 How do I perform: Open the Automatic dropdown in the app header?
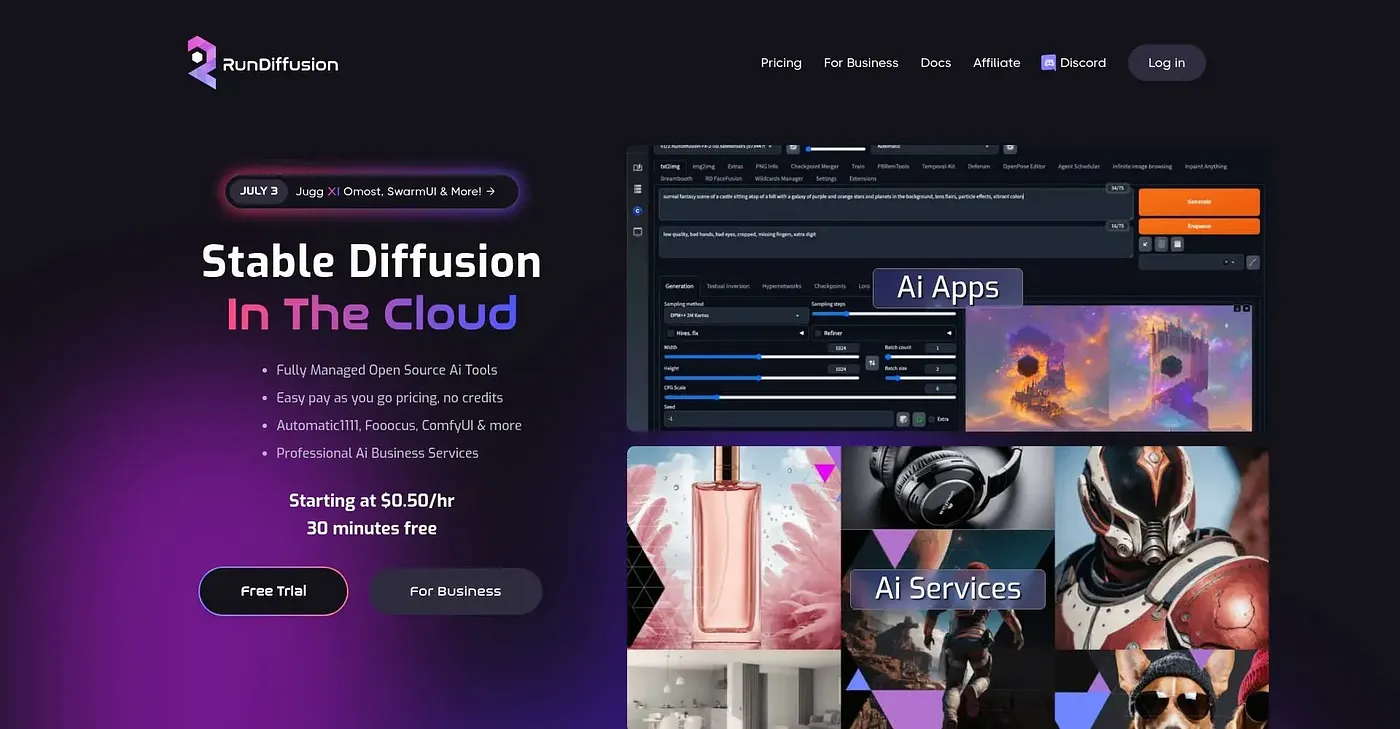pos(935,147)
